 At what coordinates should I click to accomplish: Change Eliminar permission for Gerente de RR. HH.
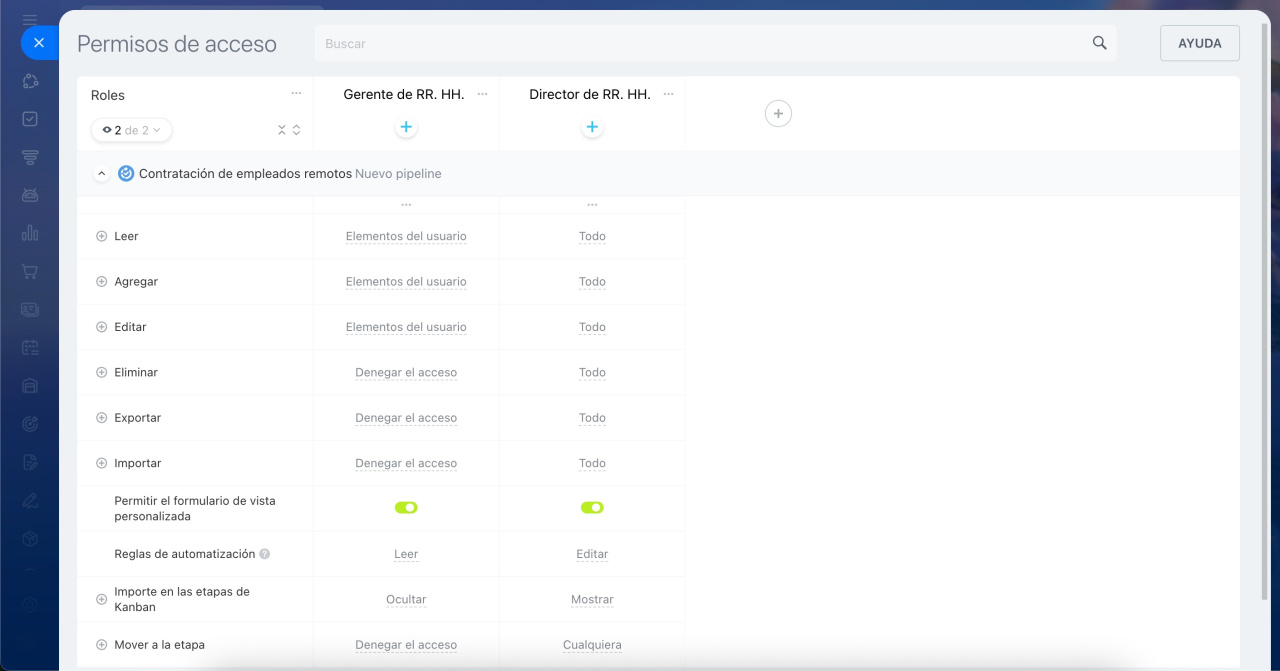pos(406,373)
